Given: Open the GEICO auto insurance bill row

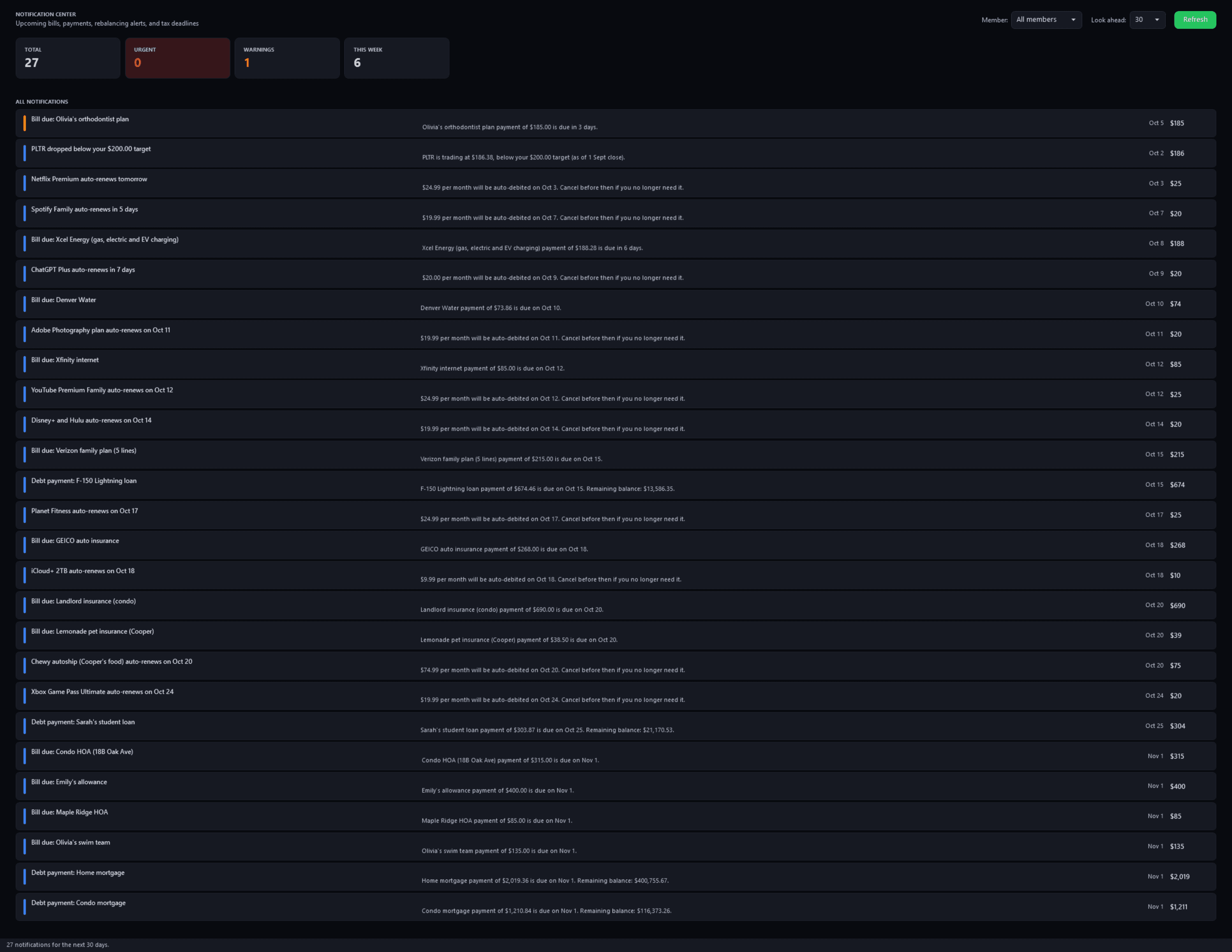Looking at the screenshot, I should click(615, 545).
